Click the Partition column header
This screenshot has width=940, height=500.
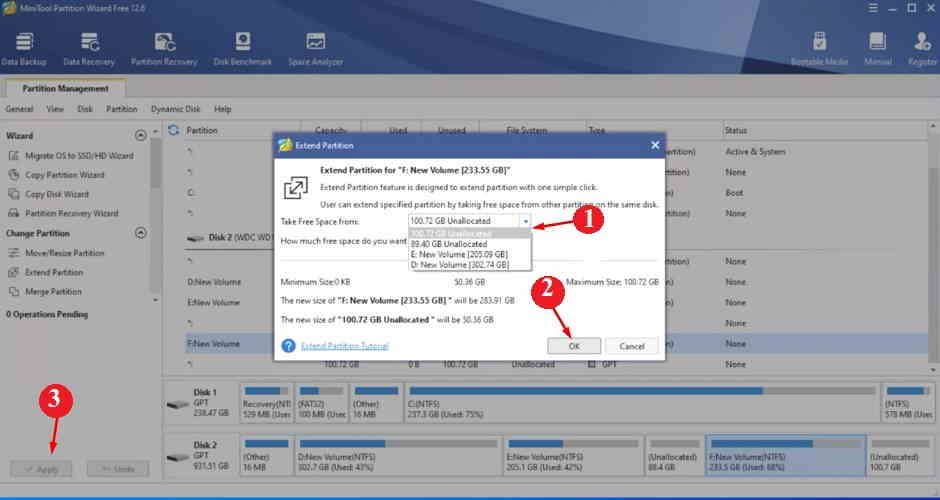201,130
